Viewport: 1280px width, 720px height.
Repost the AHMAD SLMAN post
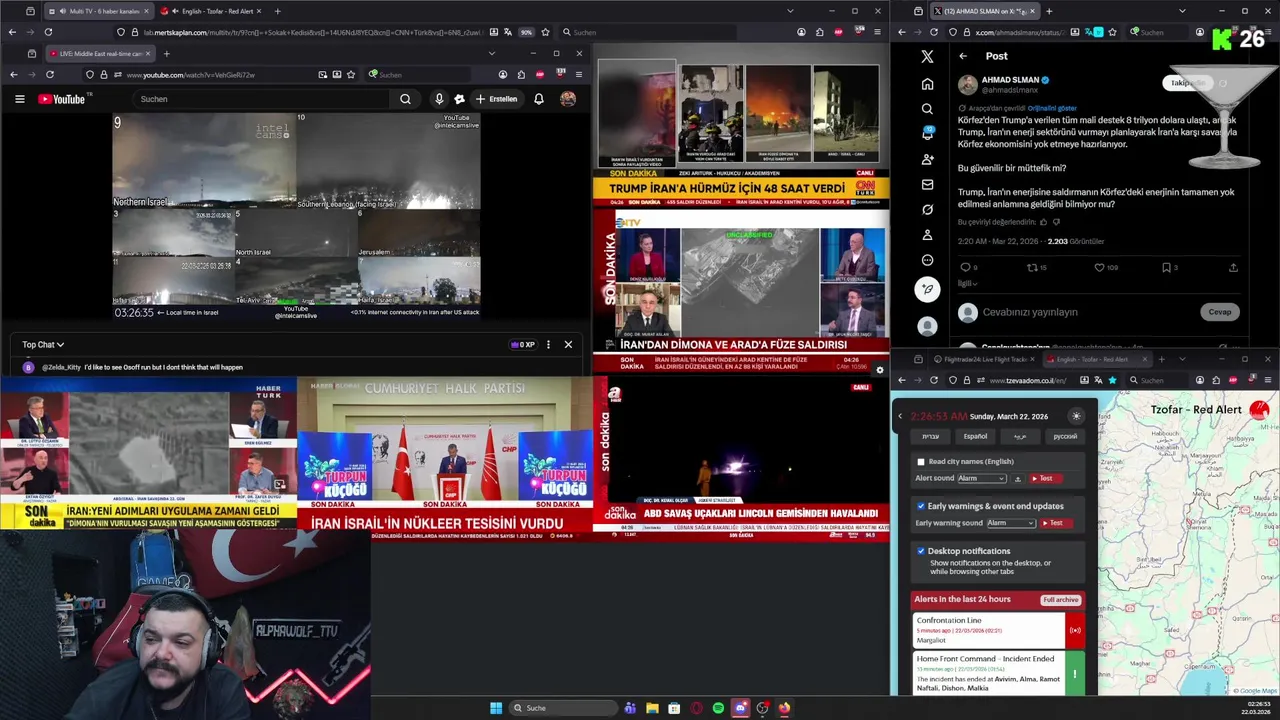[1032, 267]
